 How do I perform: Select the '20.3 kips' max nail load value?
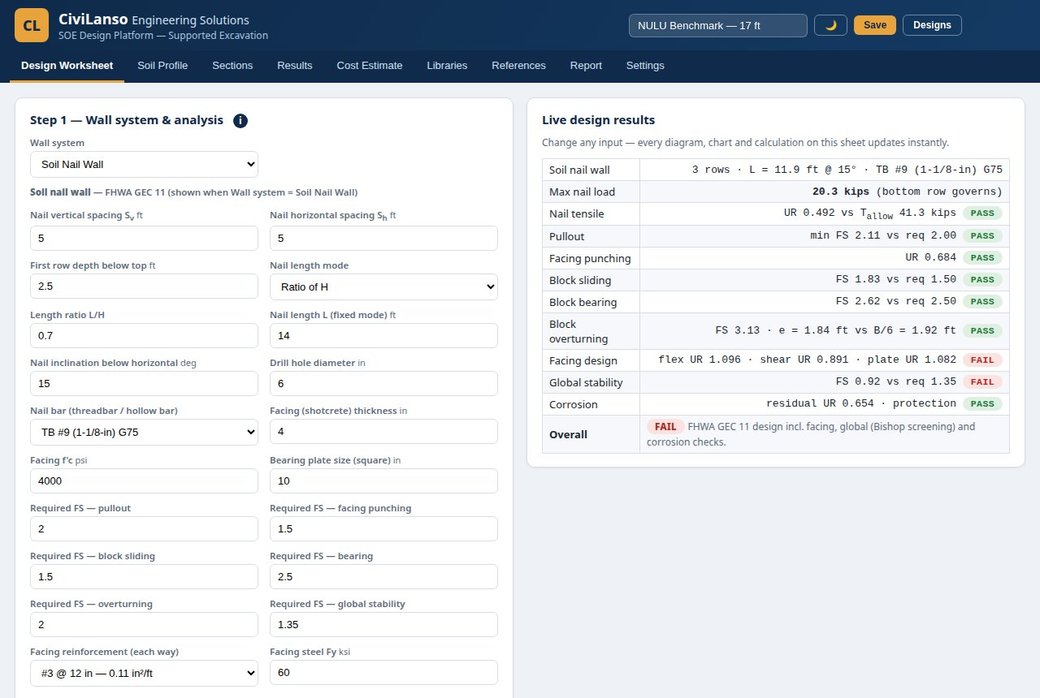[840, 191]
